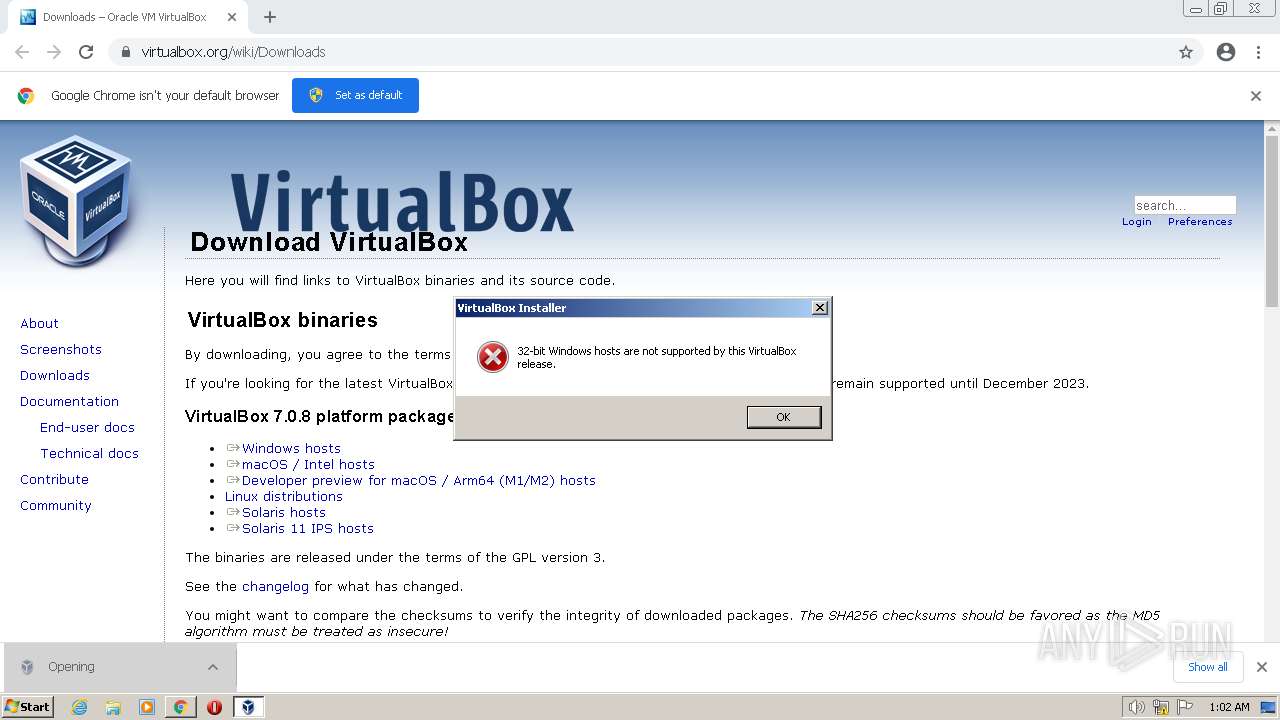
Task: Open Documentation in the sidebar
Action: tap(69, 401)
